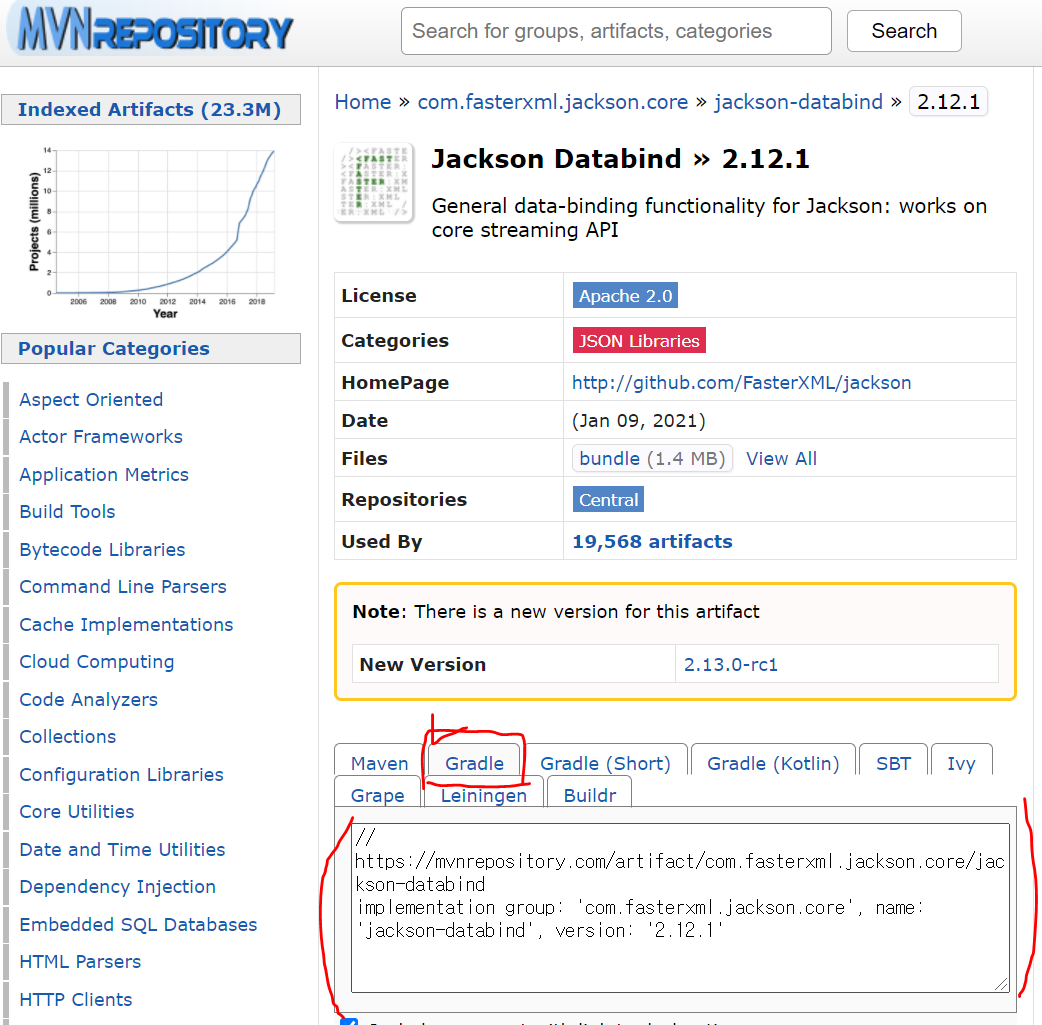Open the Command Line Parsers category
Image resolution: width=1042 pixels, height=1025 pixels.
point(123,587)
